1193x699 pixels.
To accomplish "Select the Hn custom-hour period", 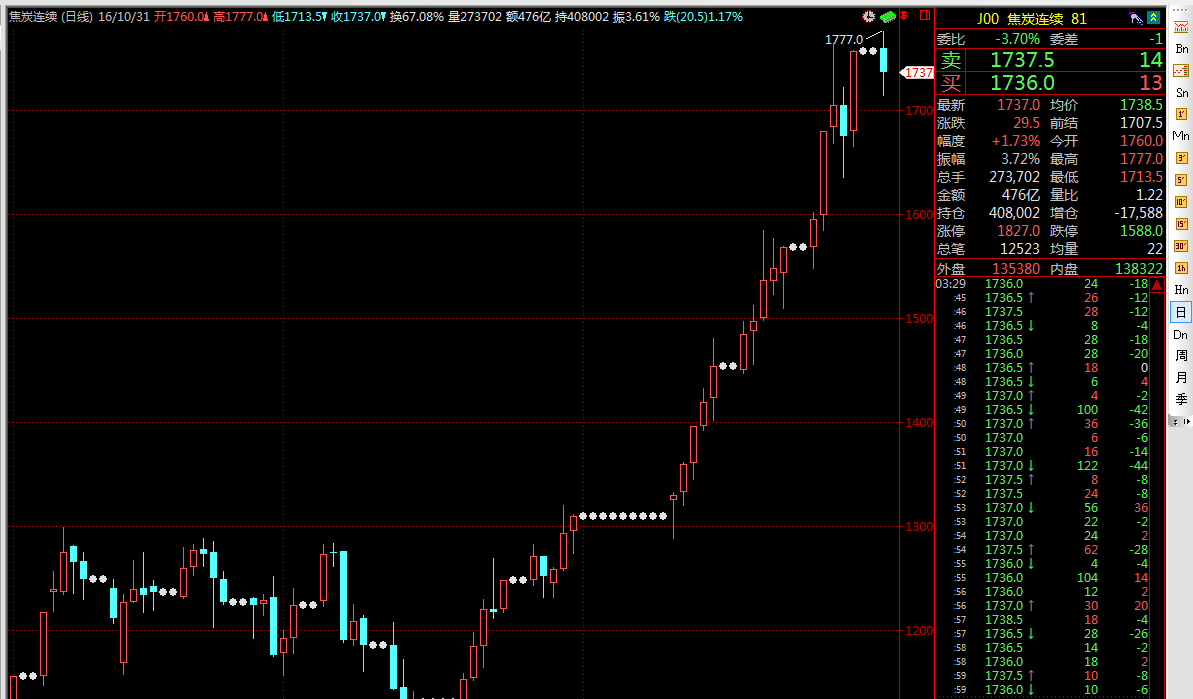I will pyautogui.click(x=1181, y=290).
